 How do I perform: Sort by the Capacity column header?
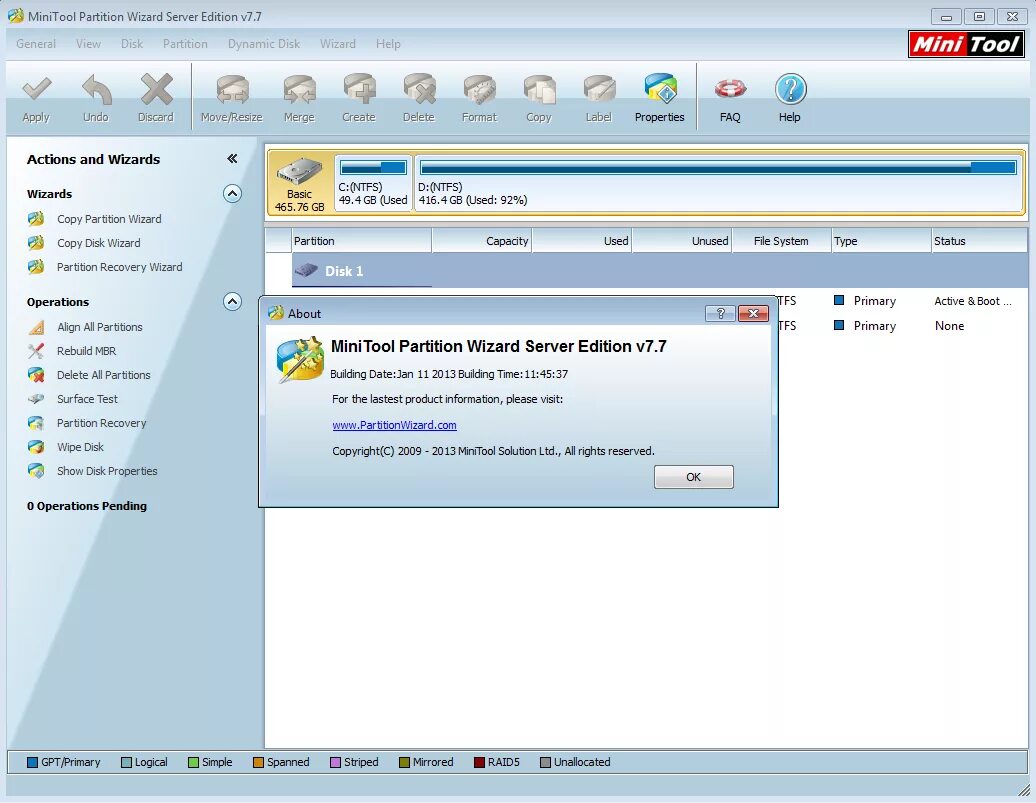pyautogui.click(x=482, y=241)
